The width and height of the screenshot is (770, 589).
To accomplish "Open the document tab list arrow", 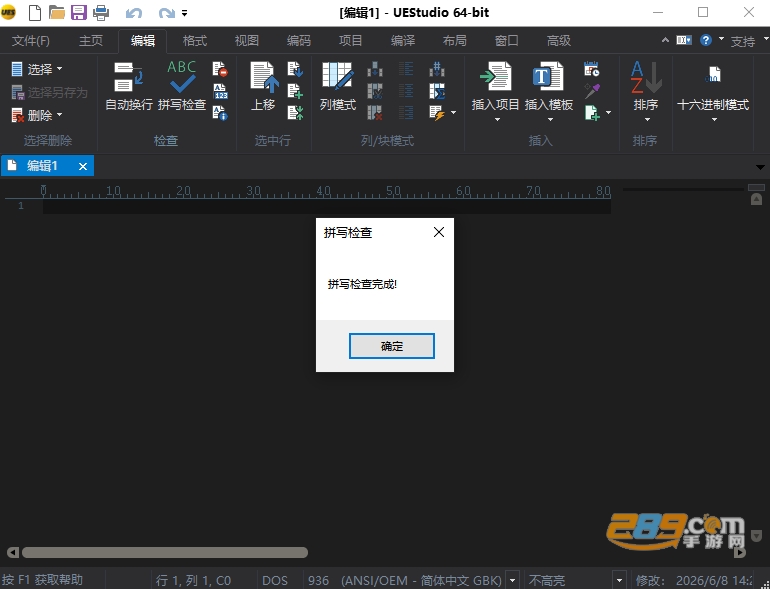I will tap(760, 168).
